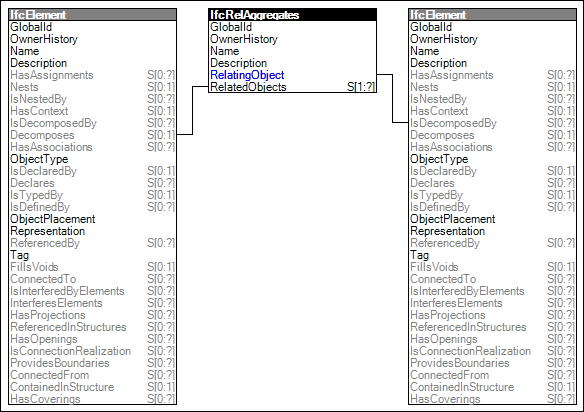Select GlobalId in the left IfcElement
Image resolution: width=584 pixels, height=412 pixels.
[92, 27]
